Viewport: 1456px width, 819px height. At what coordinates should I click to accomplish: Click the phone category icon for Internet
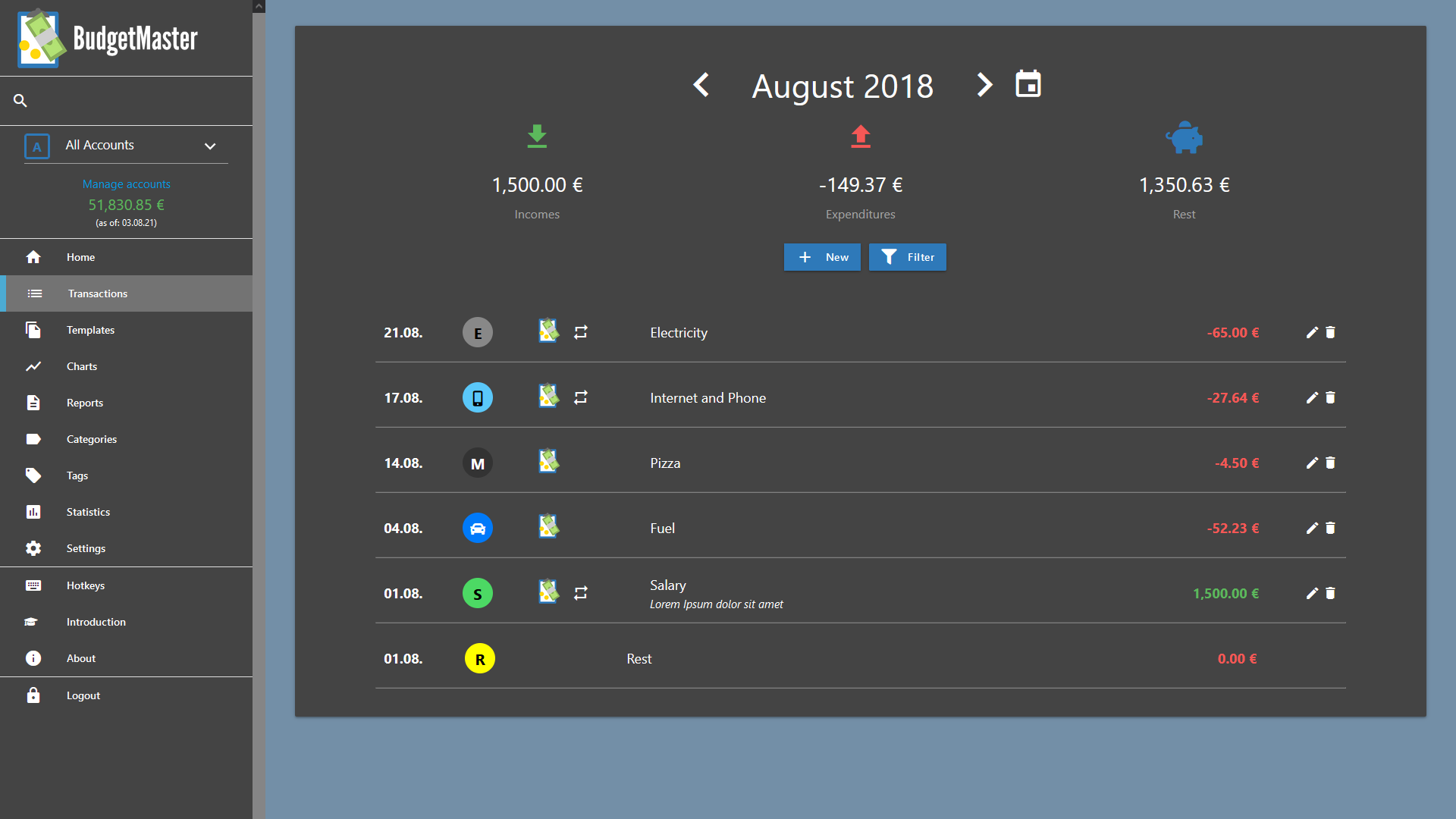pyautogui.click(x=478, y=398)
